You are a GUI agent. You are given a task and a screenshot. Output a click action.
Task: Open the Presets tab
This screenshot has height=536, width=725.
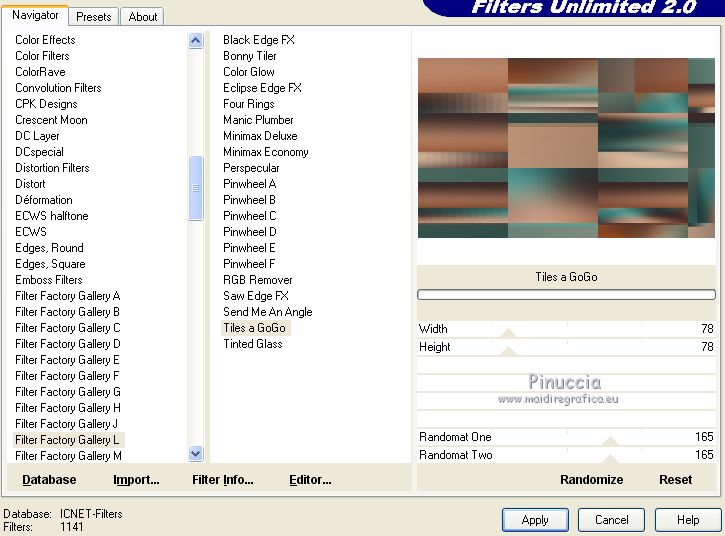[x=93, y=17]
